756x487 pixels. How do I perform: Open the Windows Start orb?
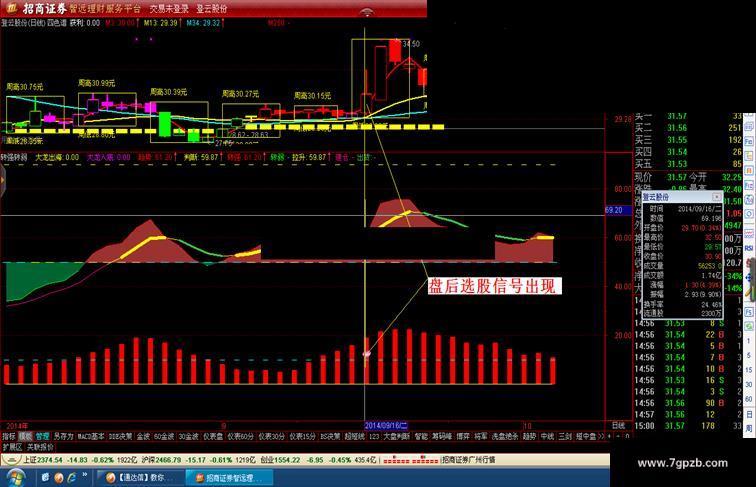click(x=16, y=478)
